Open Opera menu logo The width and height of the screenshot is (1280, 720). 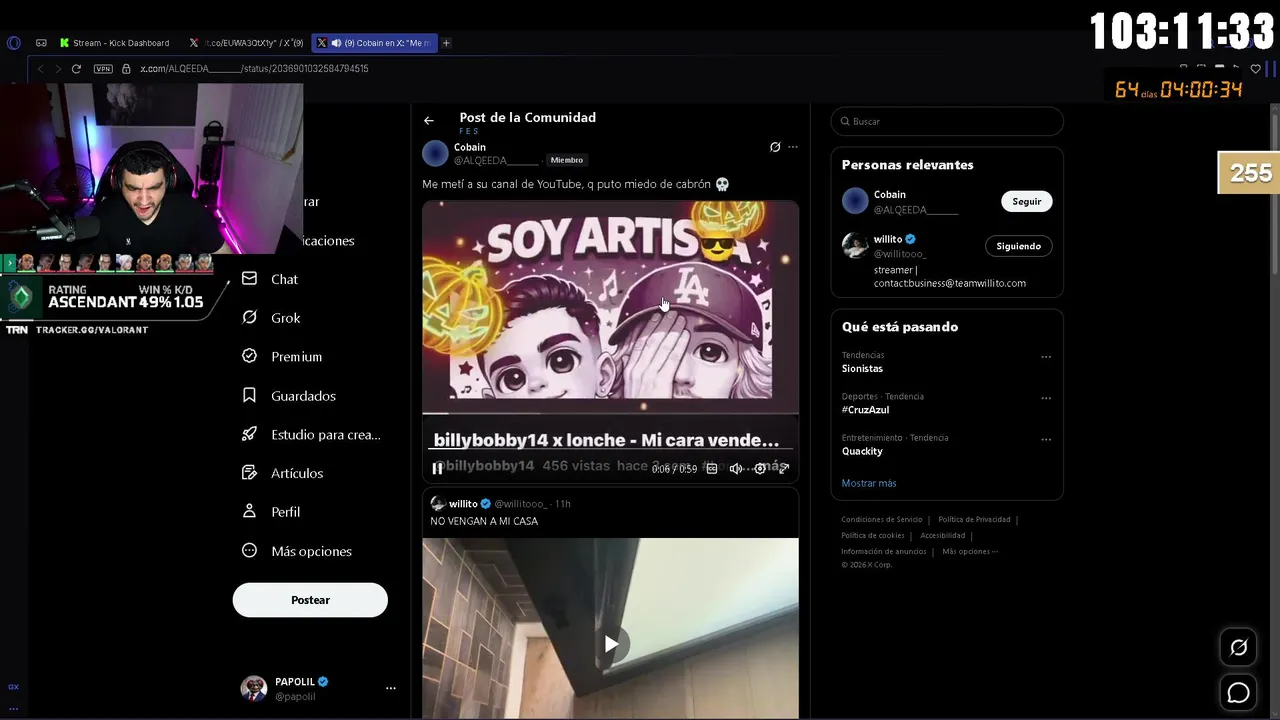pyautogui.click(x=13, y=43)
